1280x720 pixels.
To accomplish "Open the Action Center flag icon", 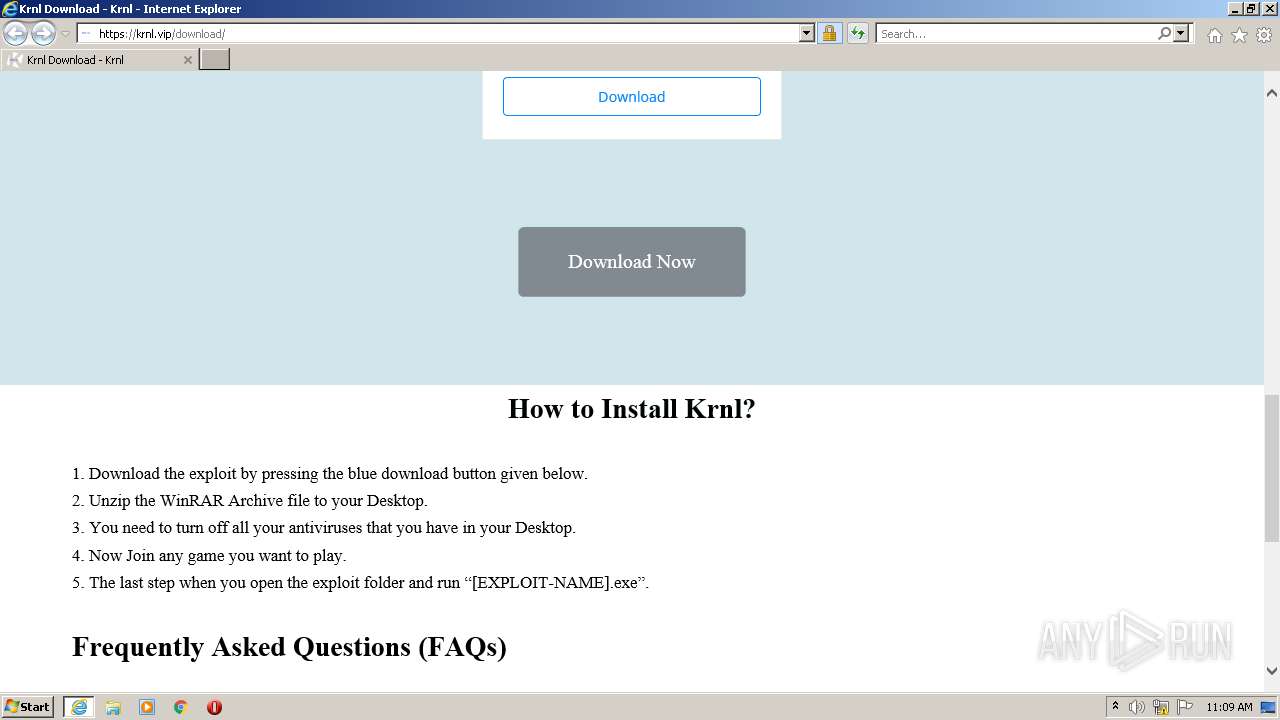I will (x=1185, y=707).
